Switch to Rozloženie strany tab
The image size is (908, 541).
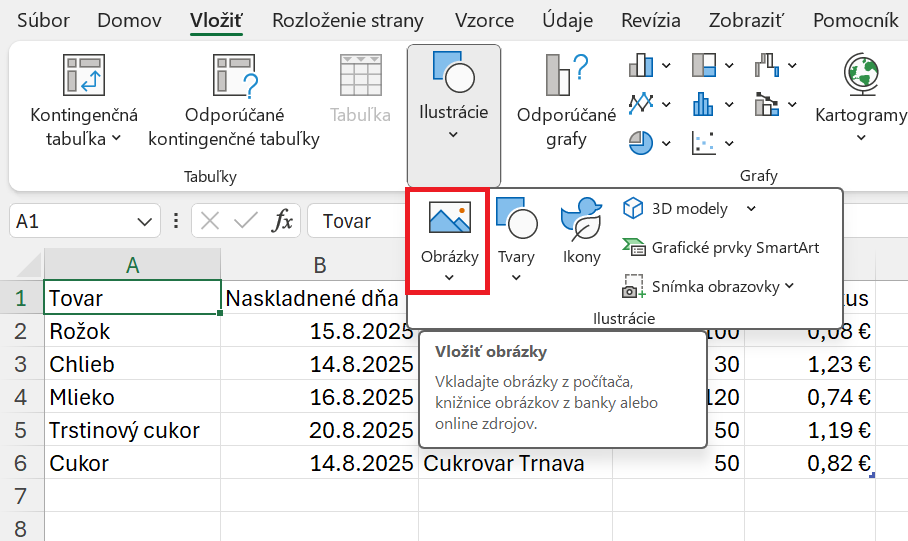[x=348, y=21]
